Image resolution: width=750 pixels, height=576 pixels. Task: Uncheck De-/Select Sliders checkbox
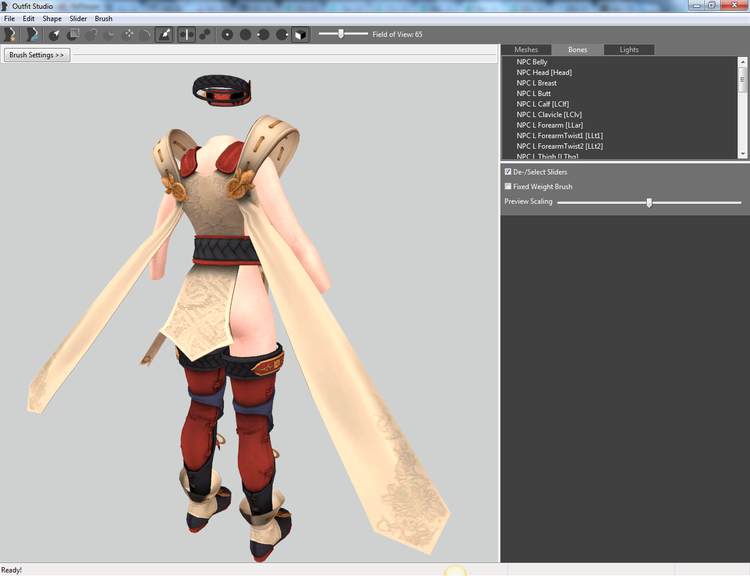coord(508,171)
